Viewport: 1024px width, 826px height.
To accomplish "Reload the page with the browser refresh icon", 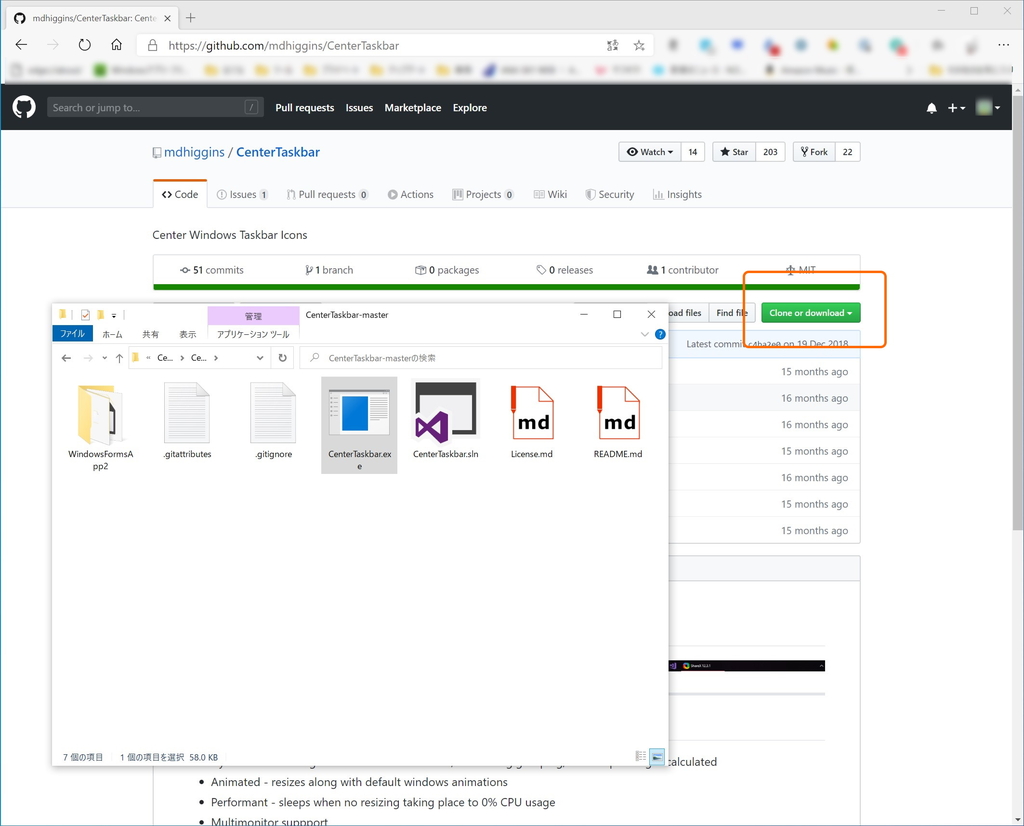I will [x=85, y=45].
